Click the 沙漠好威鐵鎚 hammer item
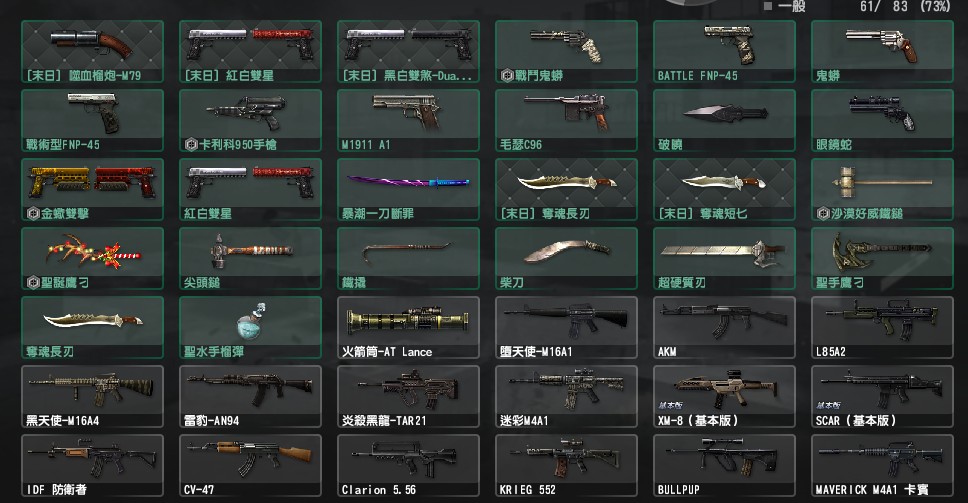 pos(882,189)
